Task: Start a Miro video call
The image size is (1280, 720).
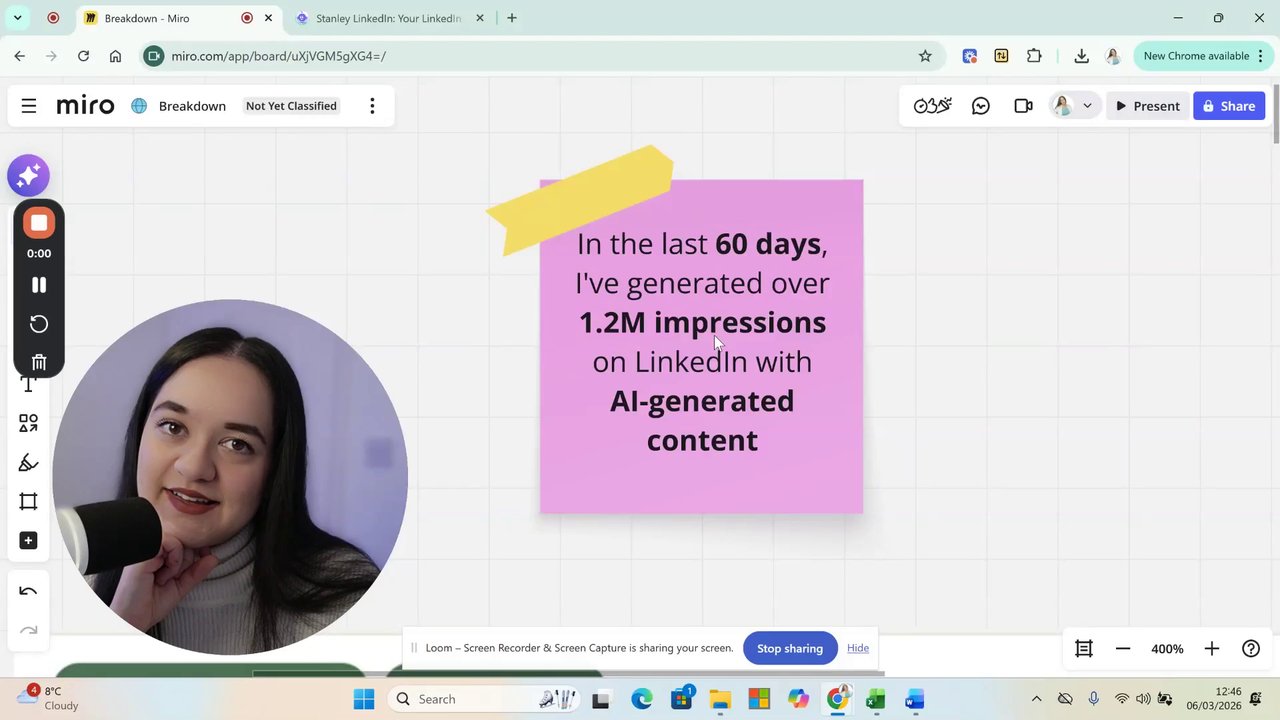Action: coord(1023,106)
